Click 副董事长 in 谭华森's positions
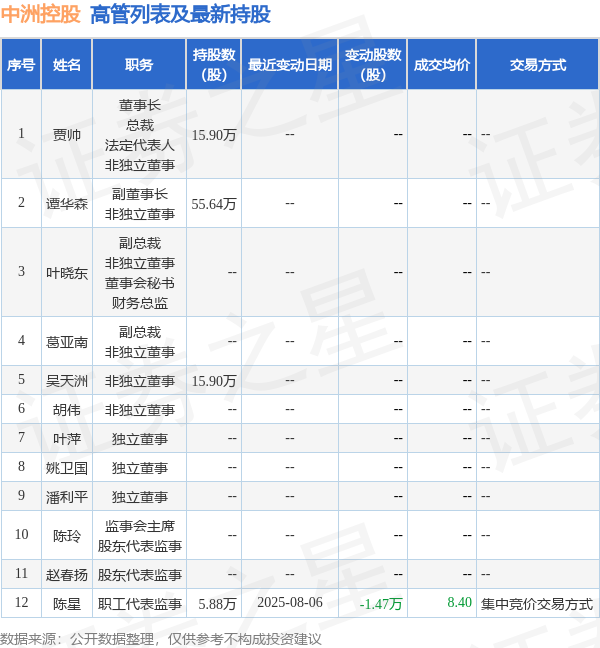The image size is (600, 648). click(140, 194)
